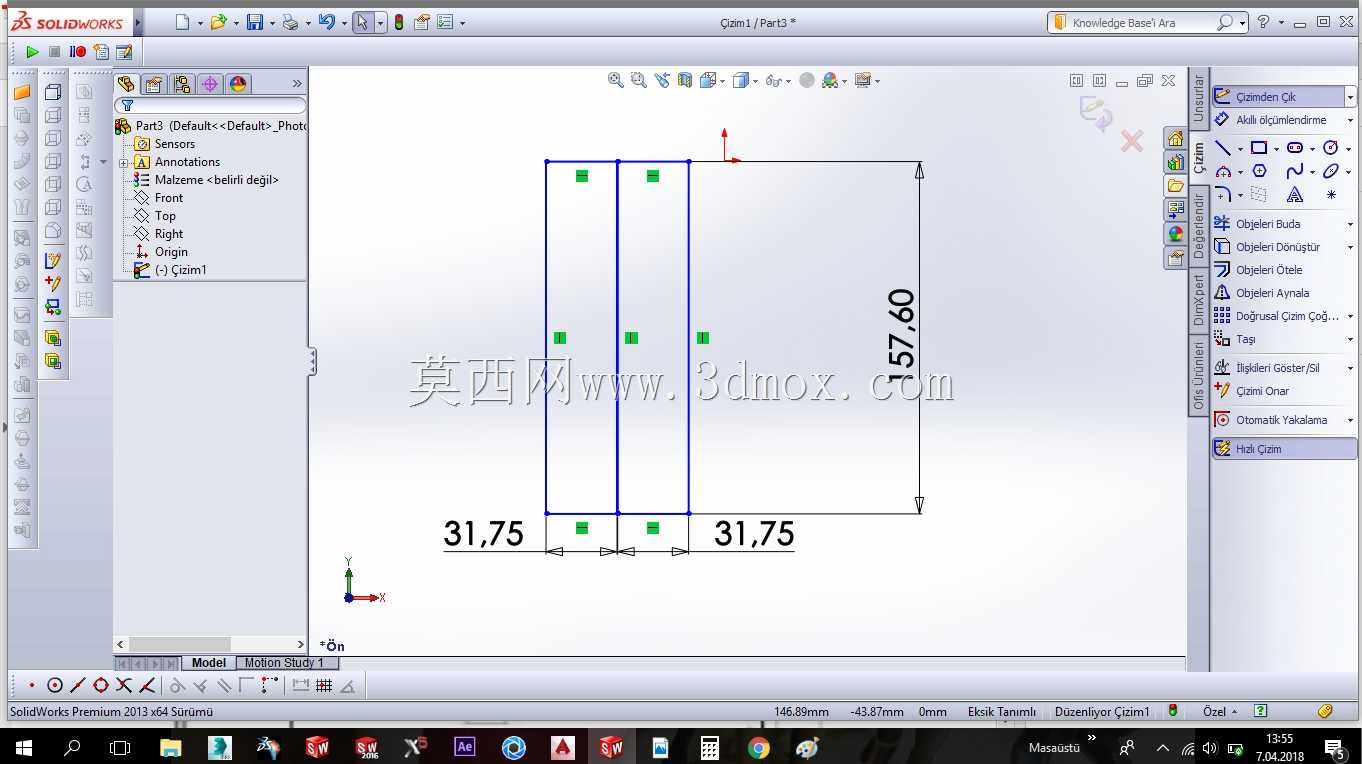Expand hidden manager tabs with double chevron
The image size is (1362, 764).
297,84
